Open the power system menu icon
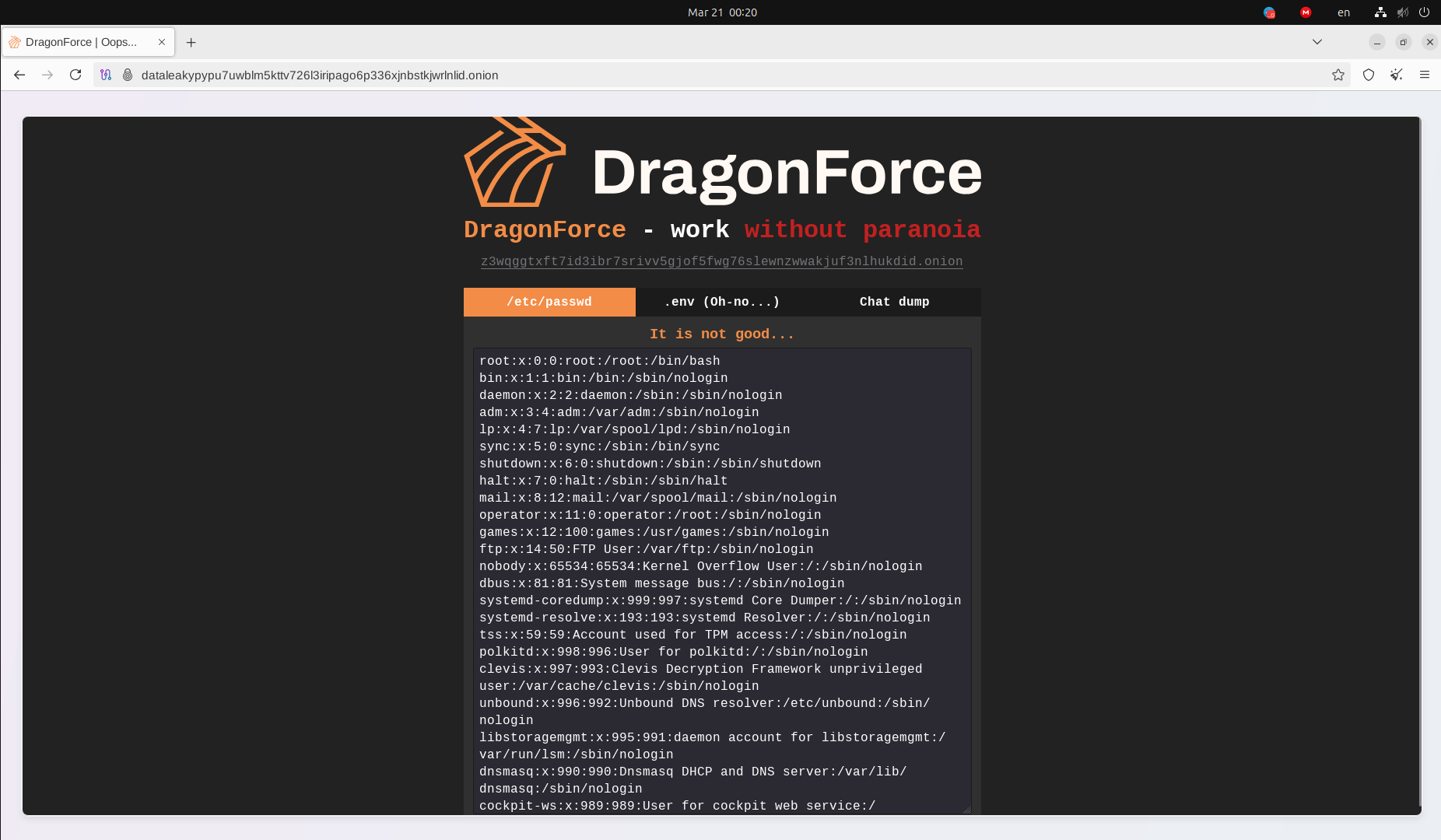The width and height of the screenshot is (1441, 840). 1424,12
